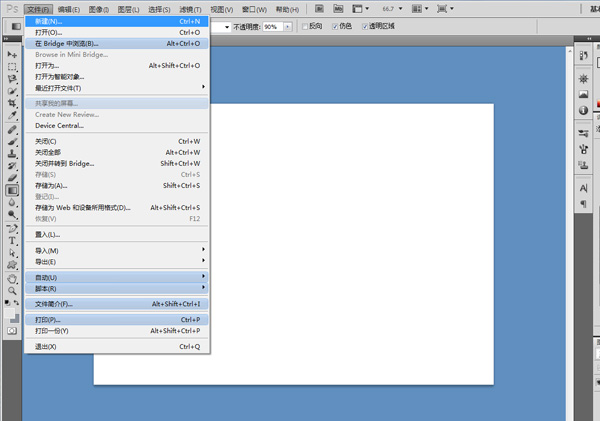Choose 打开(O)... menu entry
This screenshot has height=421, width=600.
pyautogui.click(x=117, y=33)
